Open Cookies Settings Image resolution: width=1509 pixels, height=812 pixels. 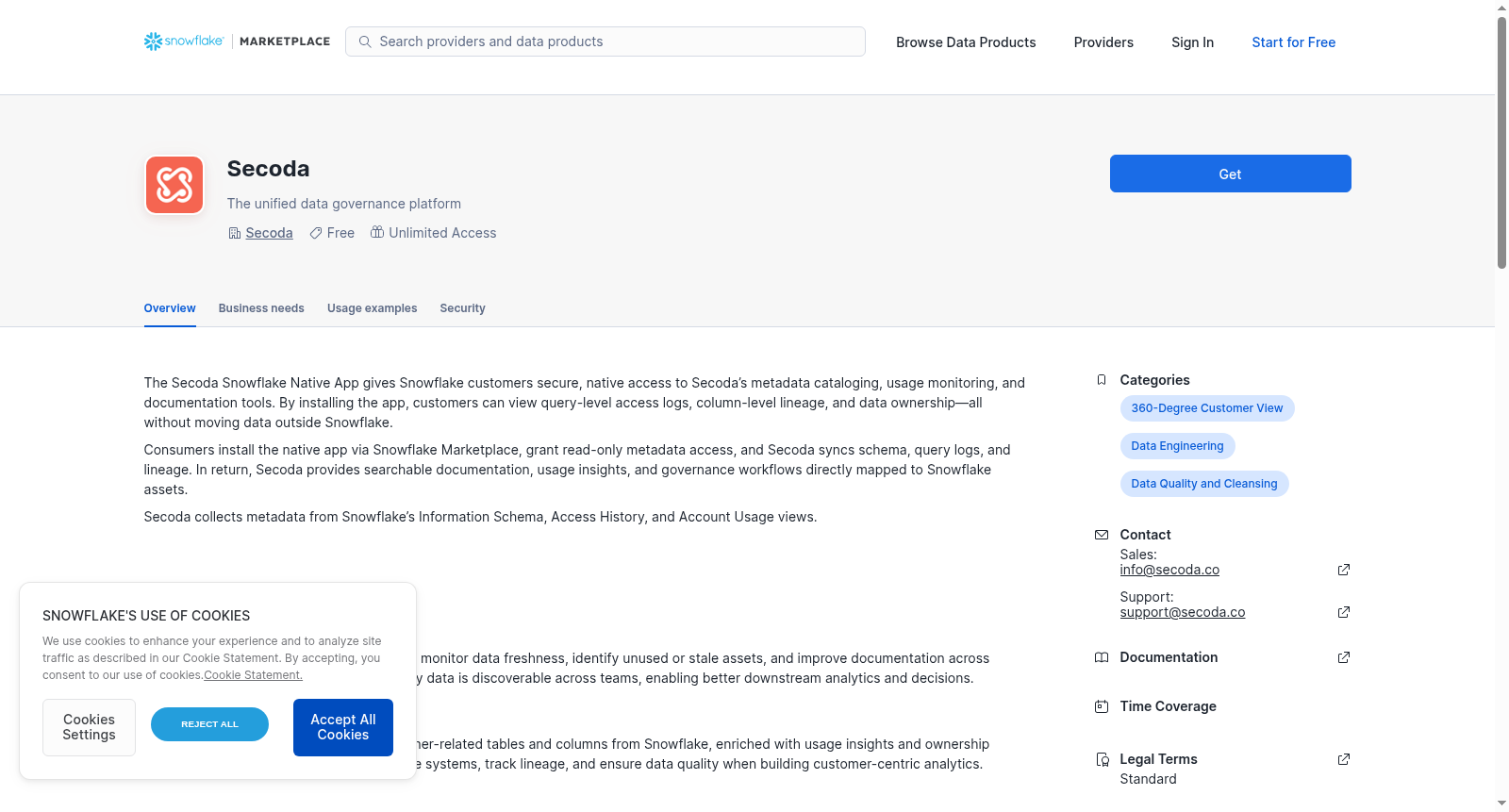tap(89, 727)
